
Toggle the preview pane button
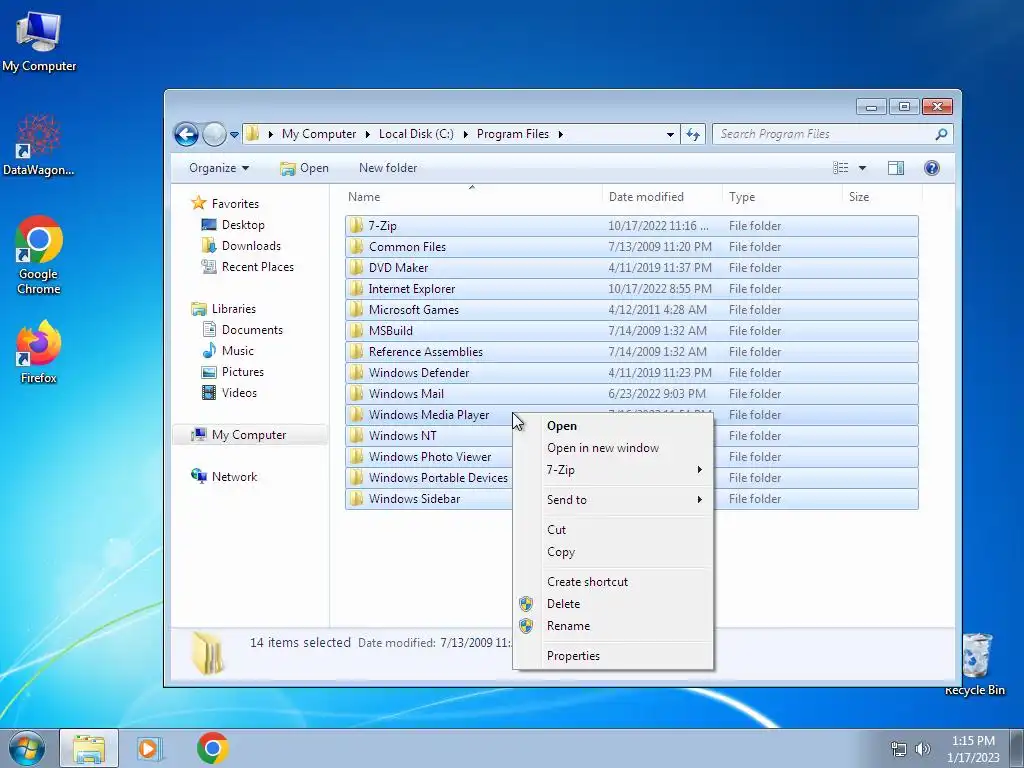click(896, 168)
